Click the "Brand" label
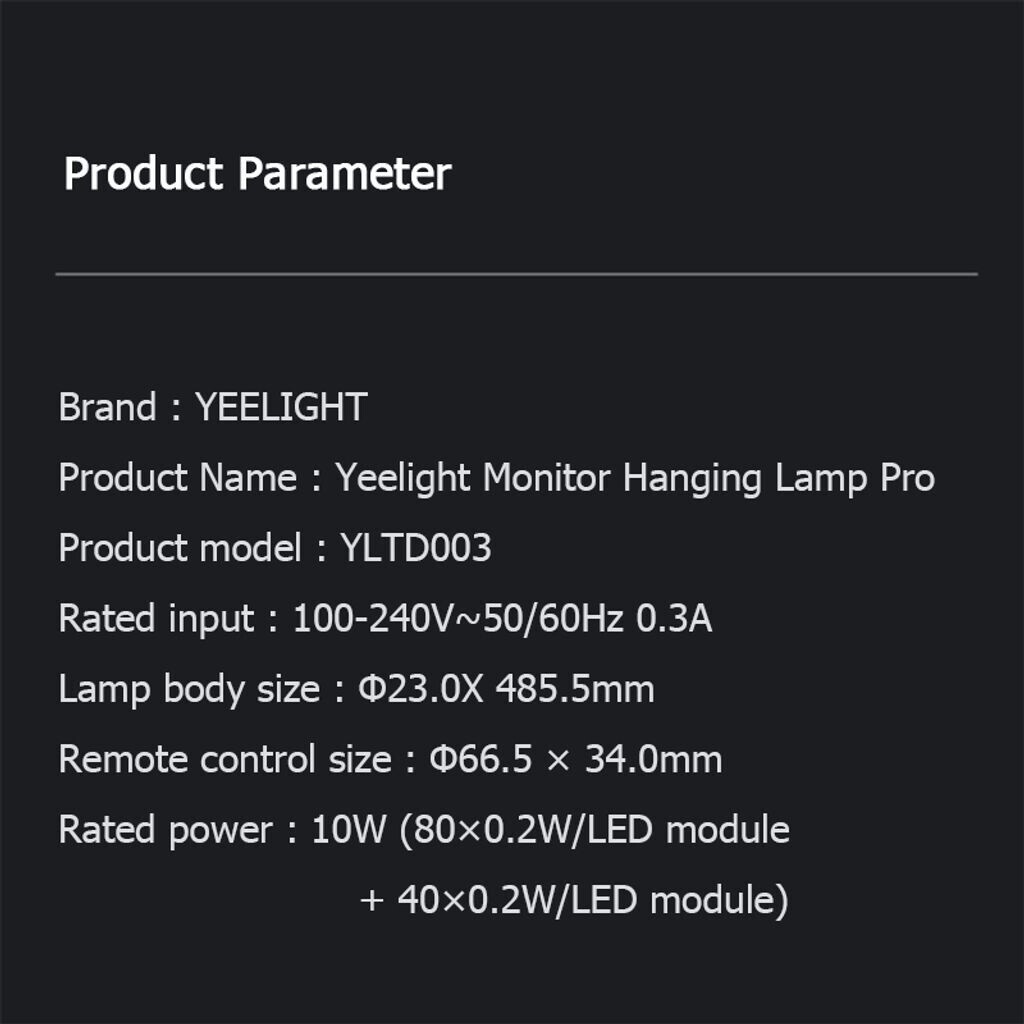The width and height of the screenshot is (1024, 1024). tap(107, 408)
